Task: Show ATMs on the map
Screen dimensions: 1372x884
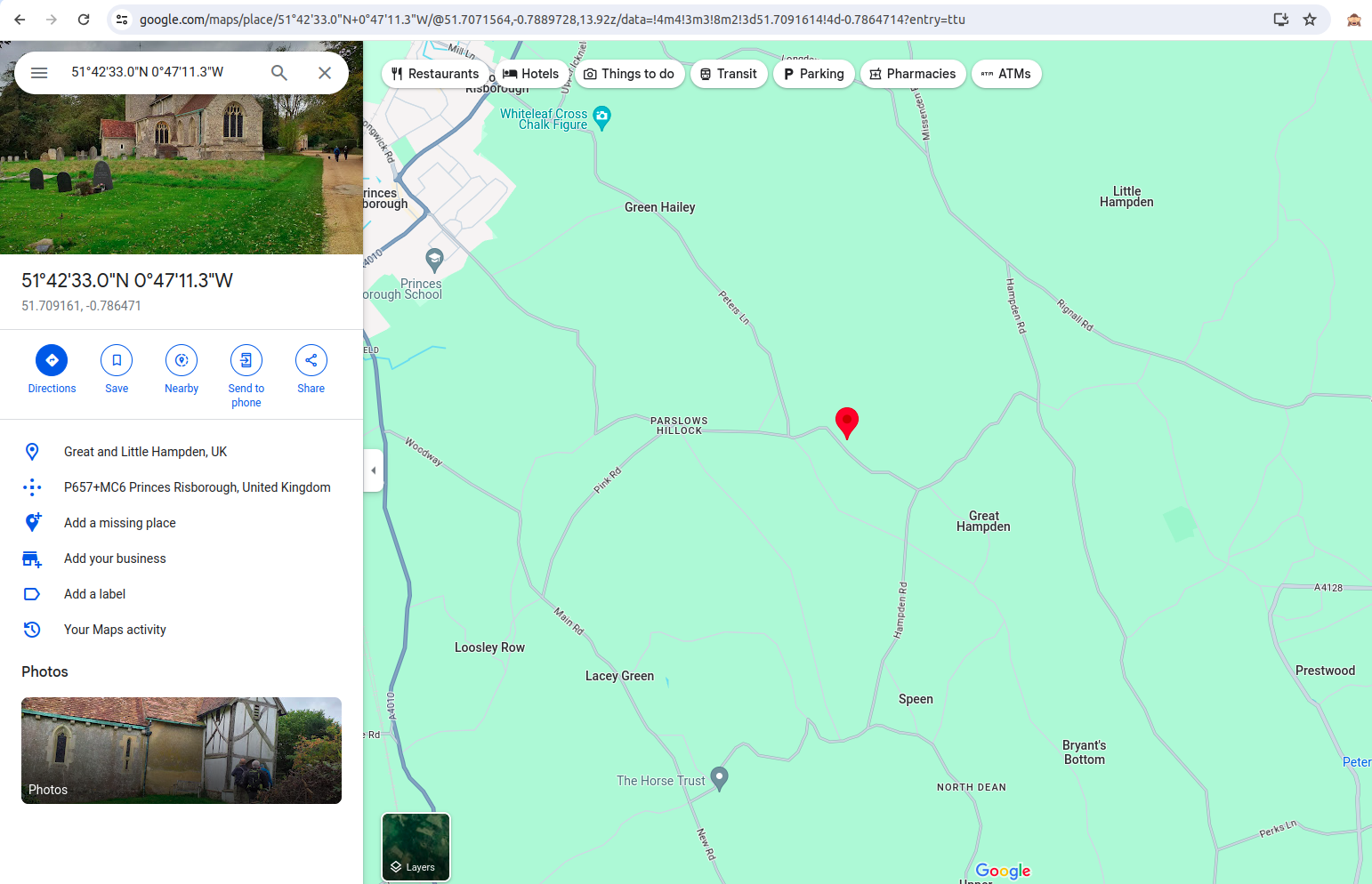Action: [1006, 74]
